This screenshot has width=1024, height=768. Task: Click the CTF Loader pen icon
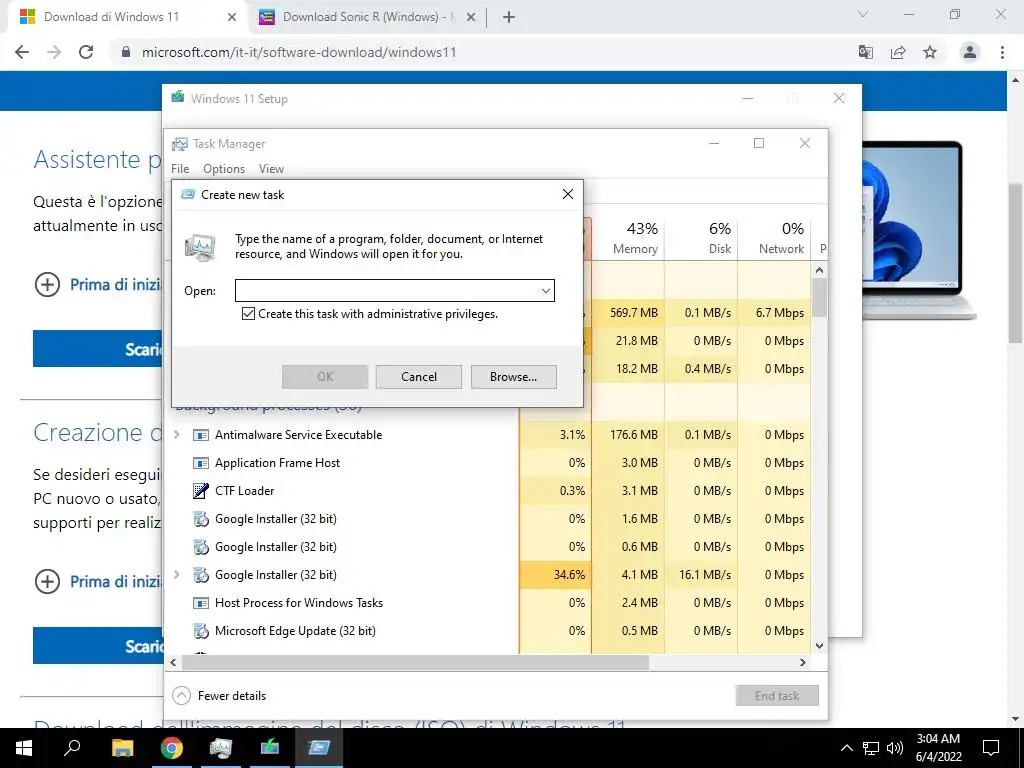[200, 490]
